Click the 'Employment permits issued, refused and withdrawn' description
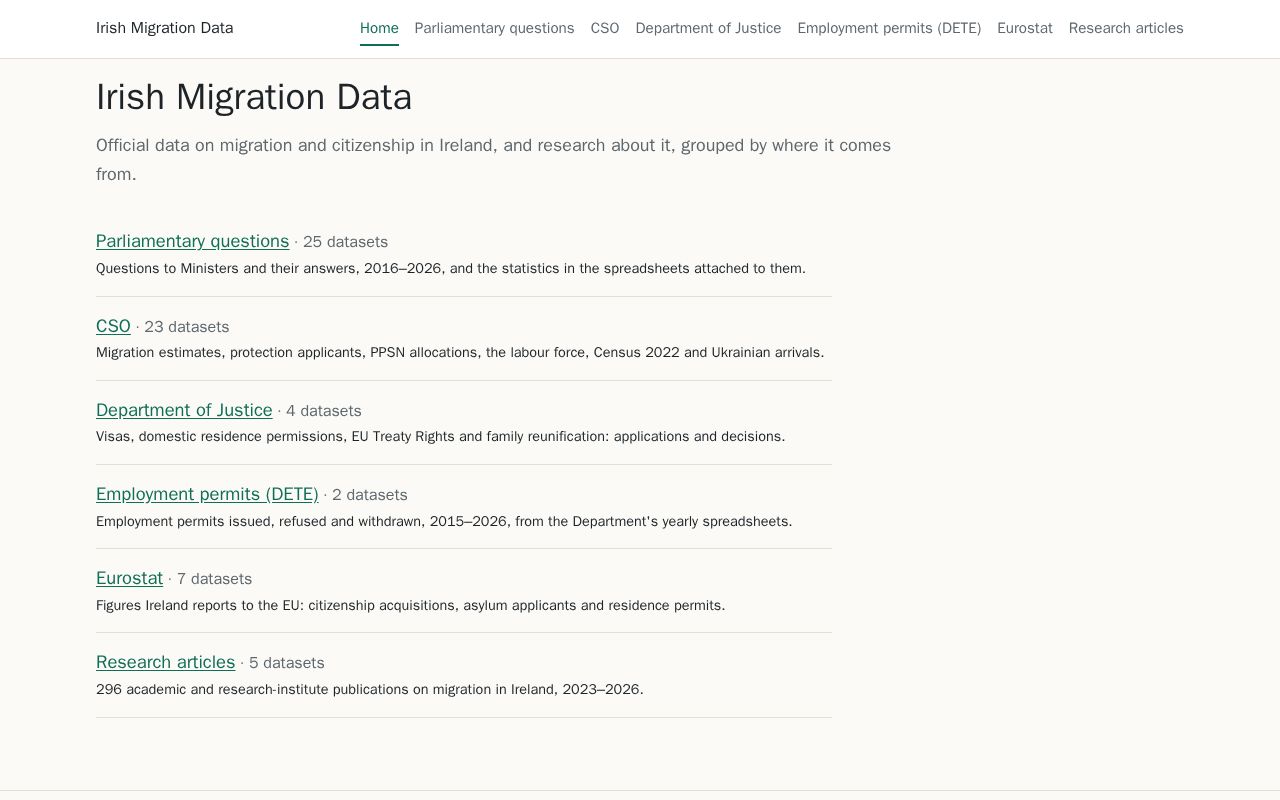The height and width of the screenshot is (800, 1280). (x=444, y=521)
